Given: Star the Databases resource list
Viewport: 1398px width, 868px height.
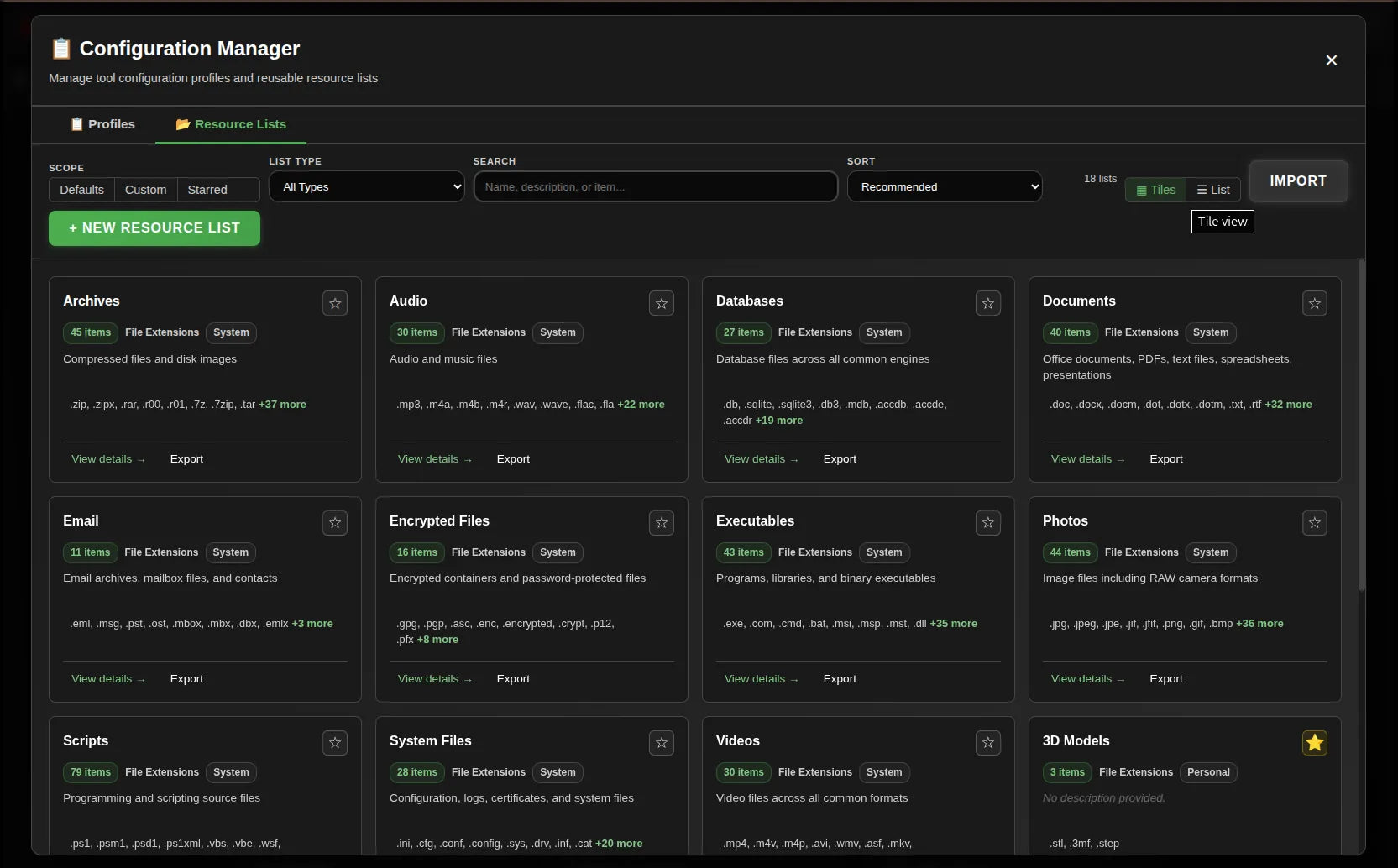Looking at the screenshot, I should tap(988, 303).
